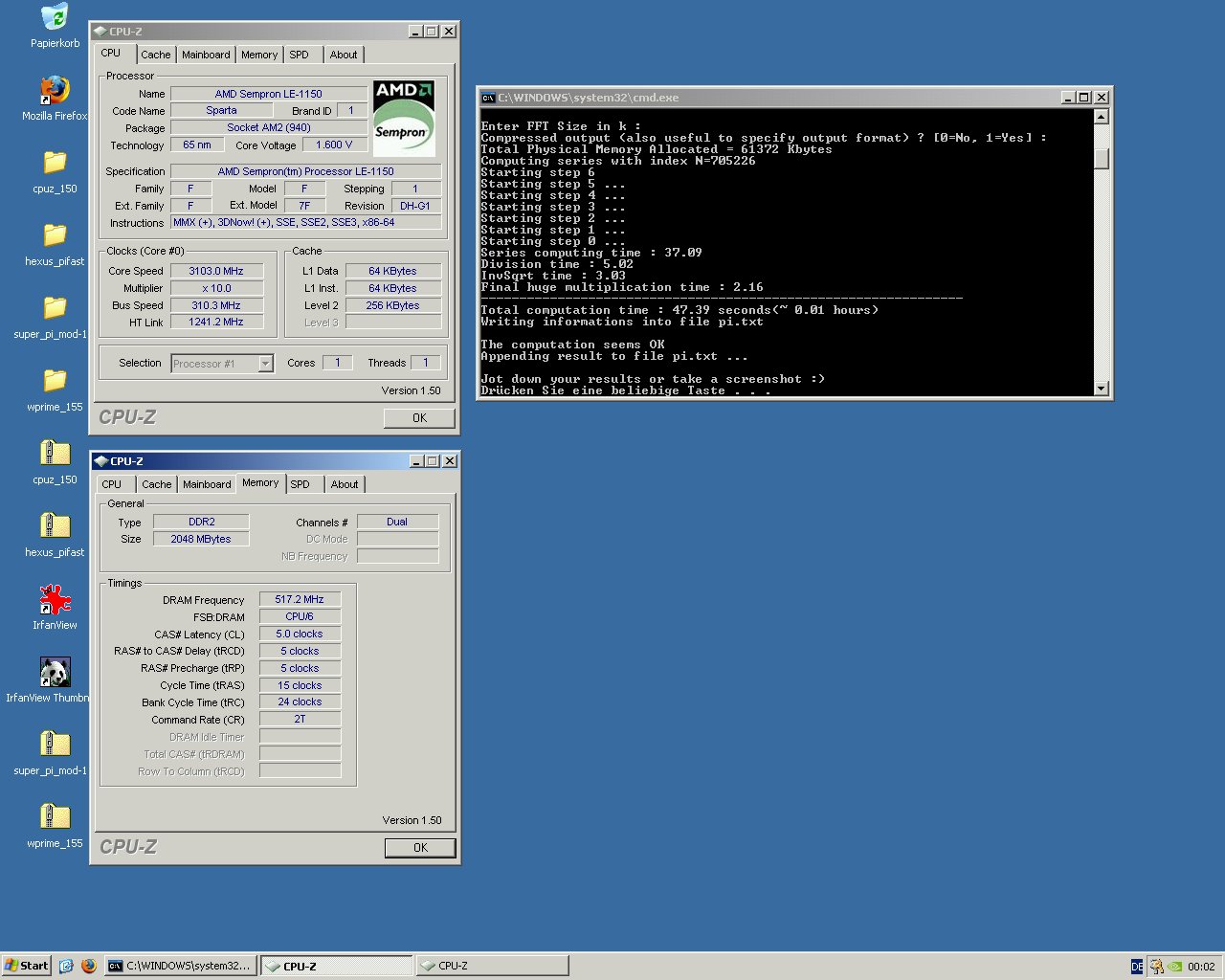Click the CAS# Latency value 5.0 clocks
The image size is (1225, 980).
click(x=300, y=635)
